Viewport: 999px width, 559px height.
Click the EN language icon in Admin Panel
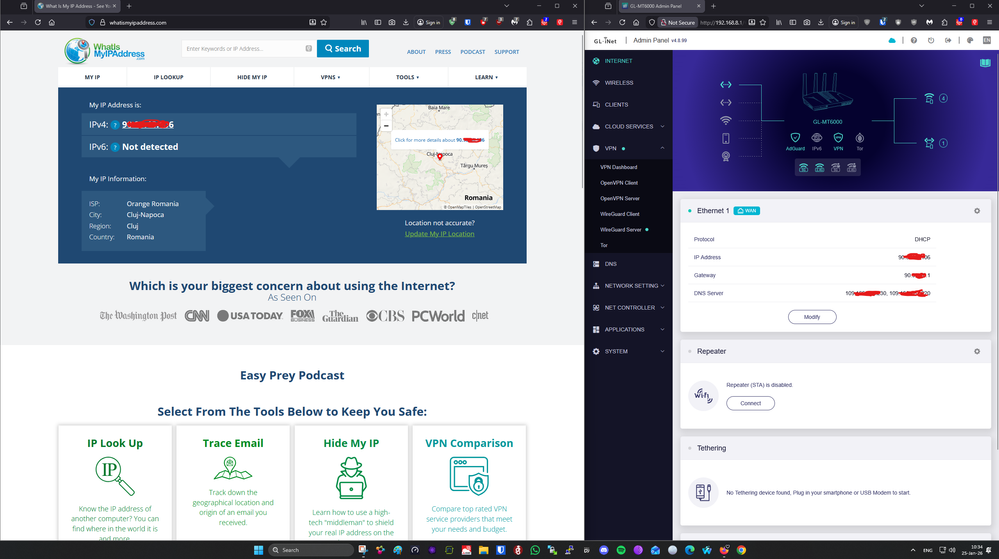pyautogui.click(x=986, y=40)
